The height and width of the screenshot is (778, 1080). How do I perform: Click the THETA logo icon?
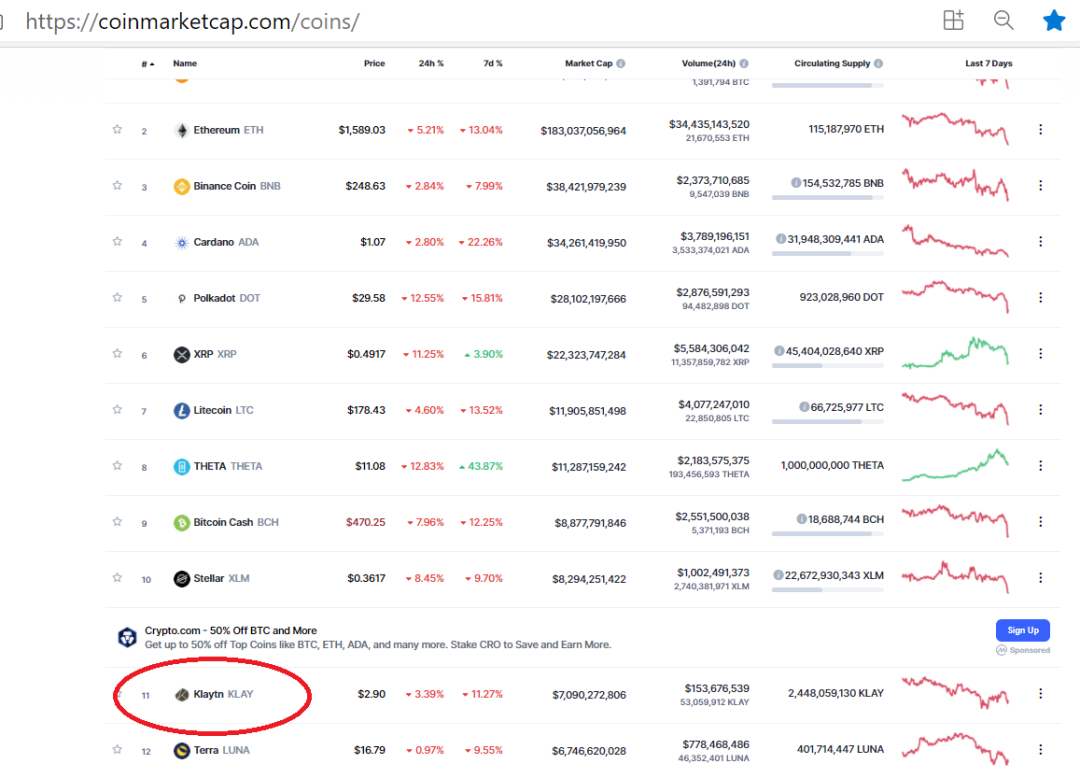click(x=182, y=467)
